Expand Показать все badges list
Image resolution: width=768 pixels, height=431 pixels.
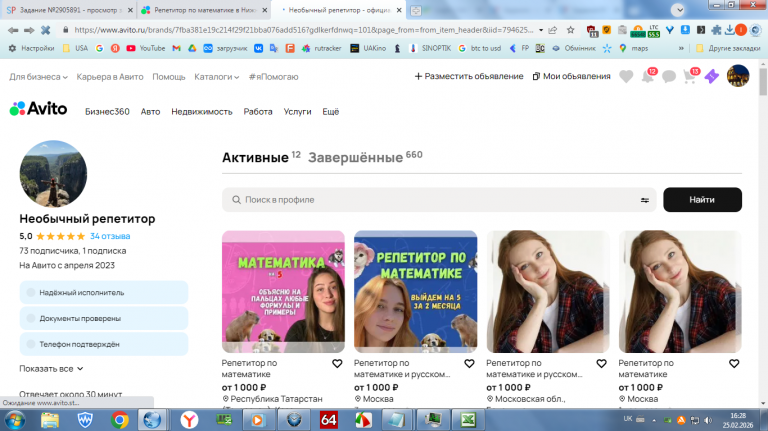(x=51, y=369)
